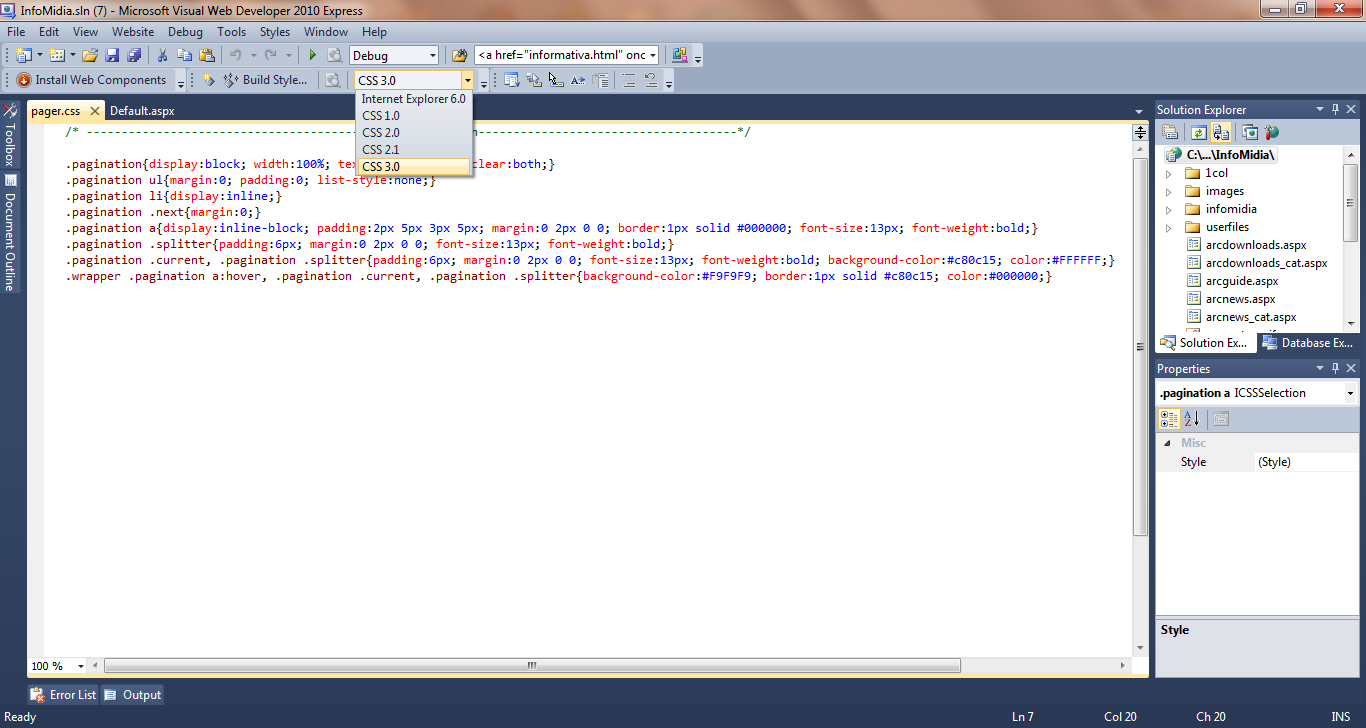Viewport: 1366px width, 728px height.
Task: Open the Toolbox side tab
Action: pyautogui.click(x=10, y=134)
